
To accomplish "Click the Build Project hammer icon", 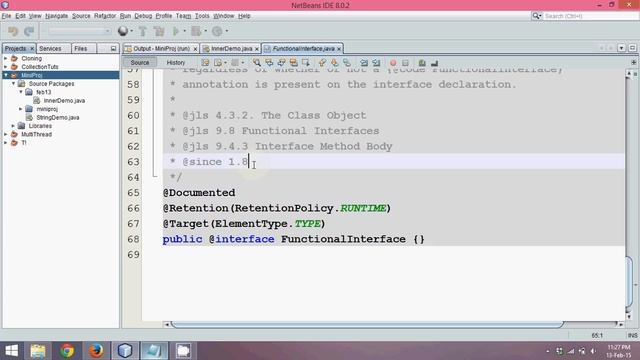I will (x=143, y=31).
